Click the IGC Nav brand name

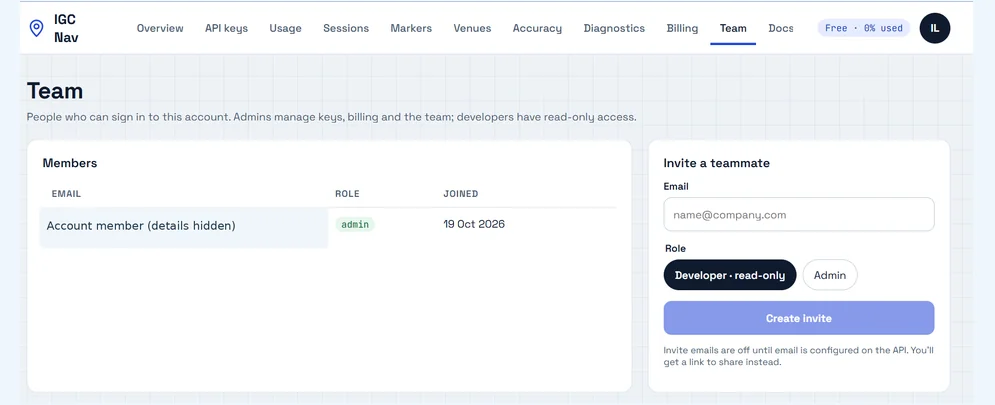(66, 28)
